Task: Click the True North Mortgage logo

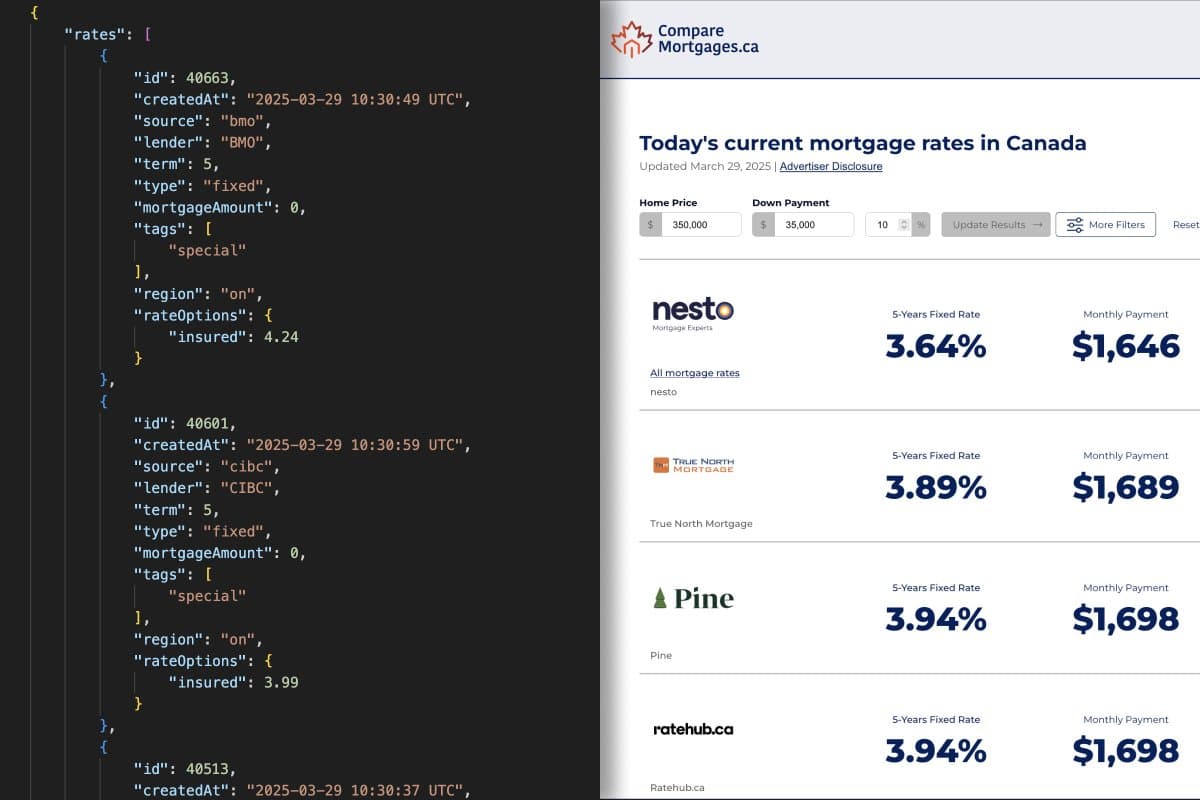Action: pos(693,465)
